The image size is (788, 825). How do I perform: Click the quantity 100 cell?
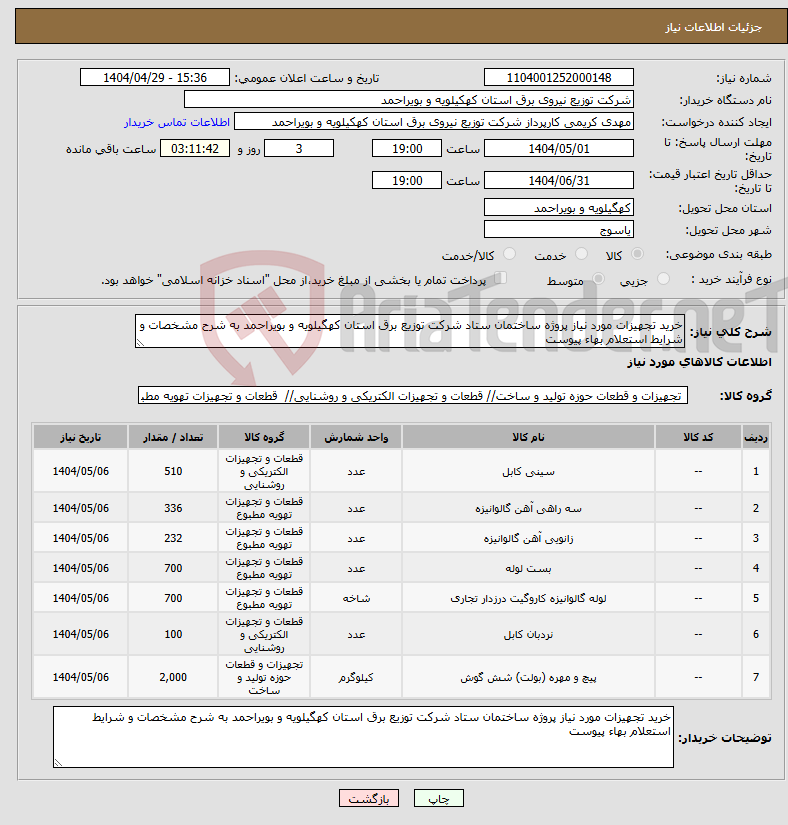173,635
